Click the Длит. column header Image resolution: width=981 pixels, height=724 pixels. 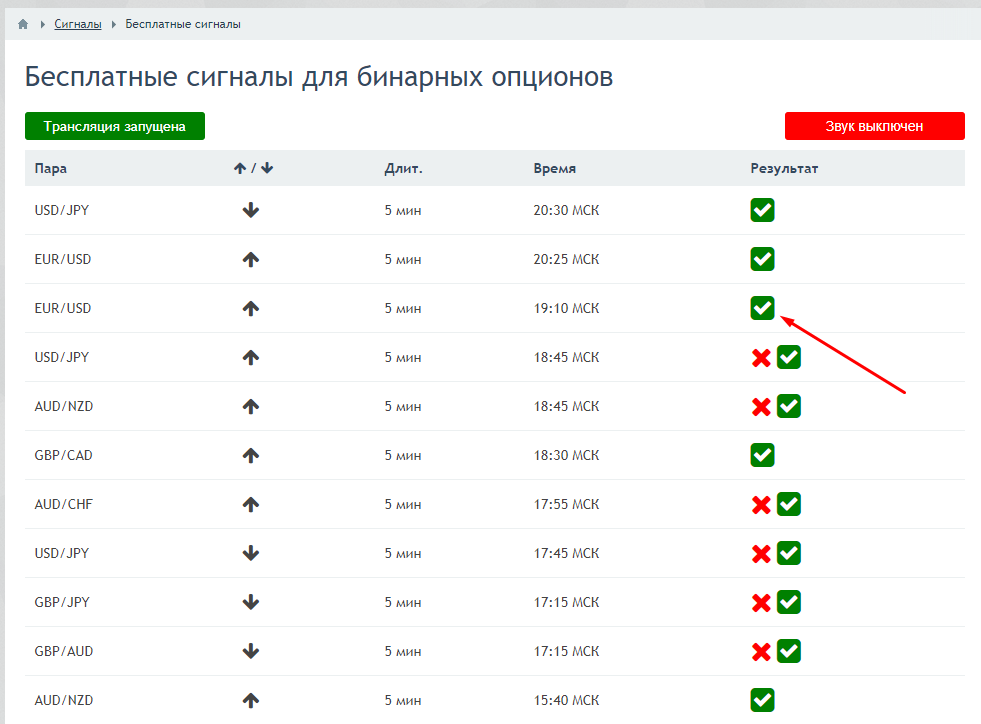point(404,168)
